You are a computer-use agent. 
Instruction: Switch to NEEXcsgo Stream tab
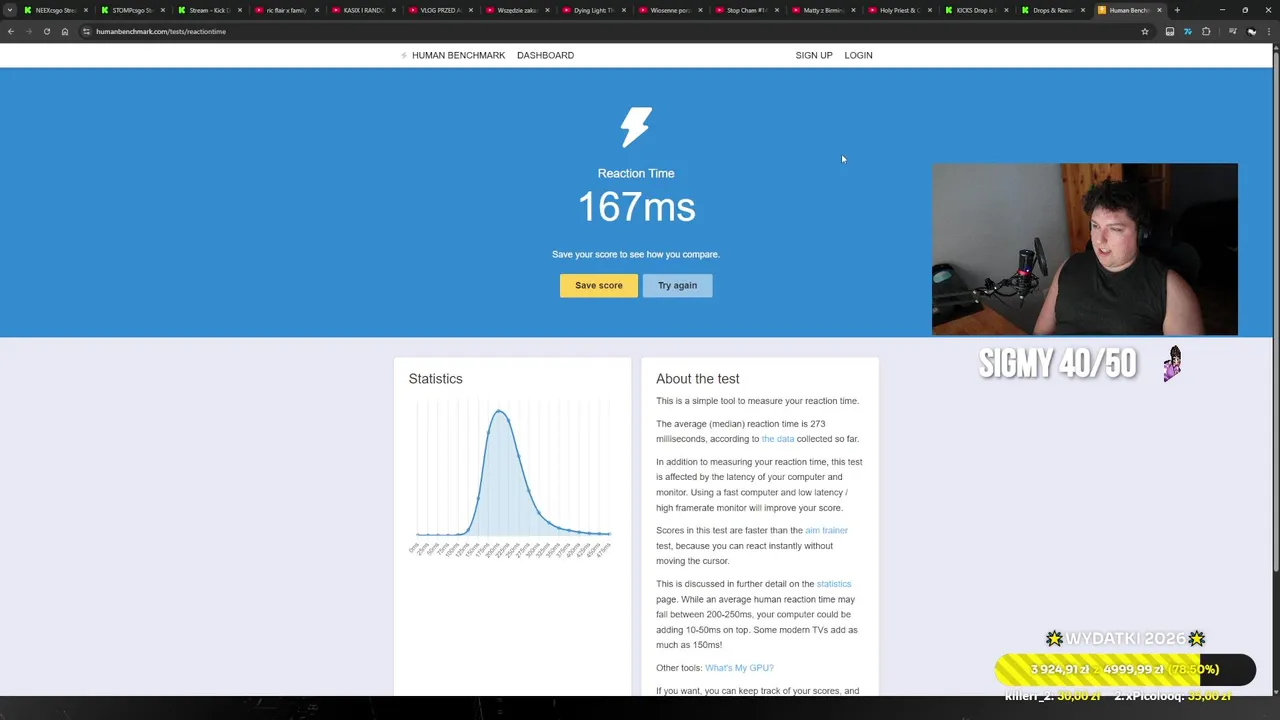(x=55, y=10)
